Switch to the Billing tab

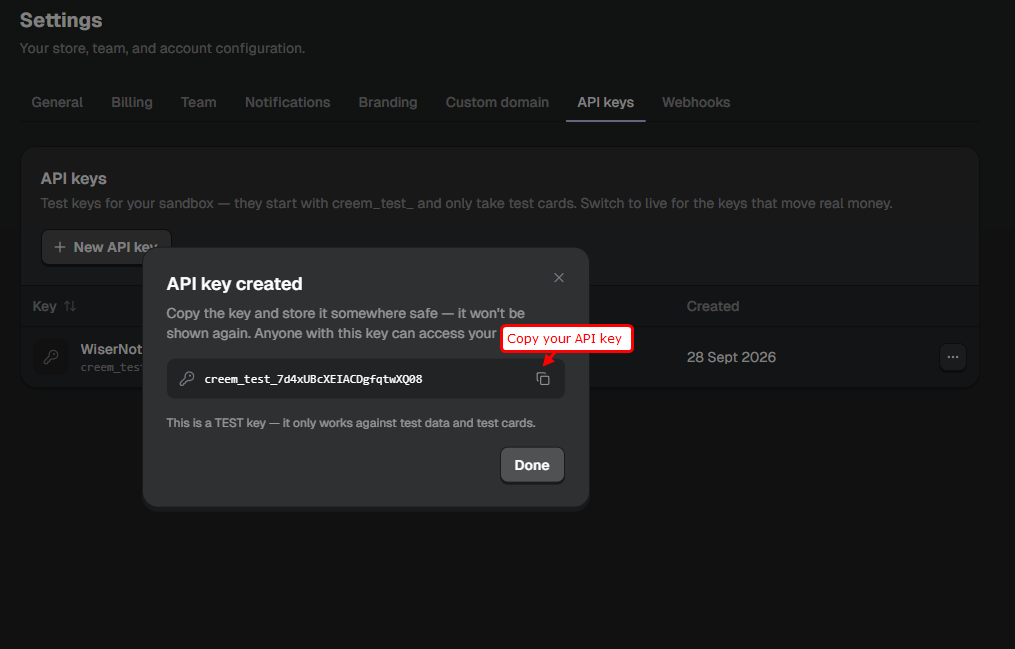(132, 102)
